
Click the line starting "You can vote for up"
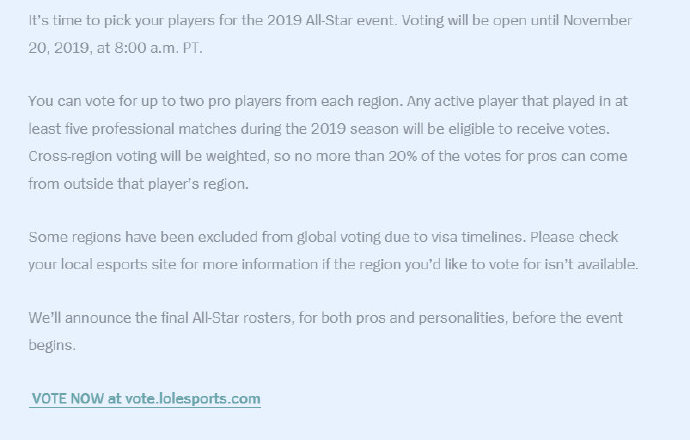coord(328,101)
